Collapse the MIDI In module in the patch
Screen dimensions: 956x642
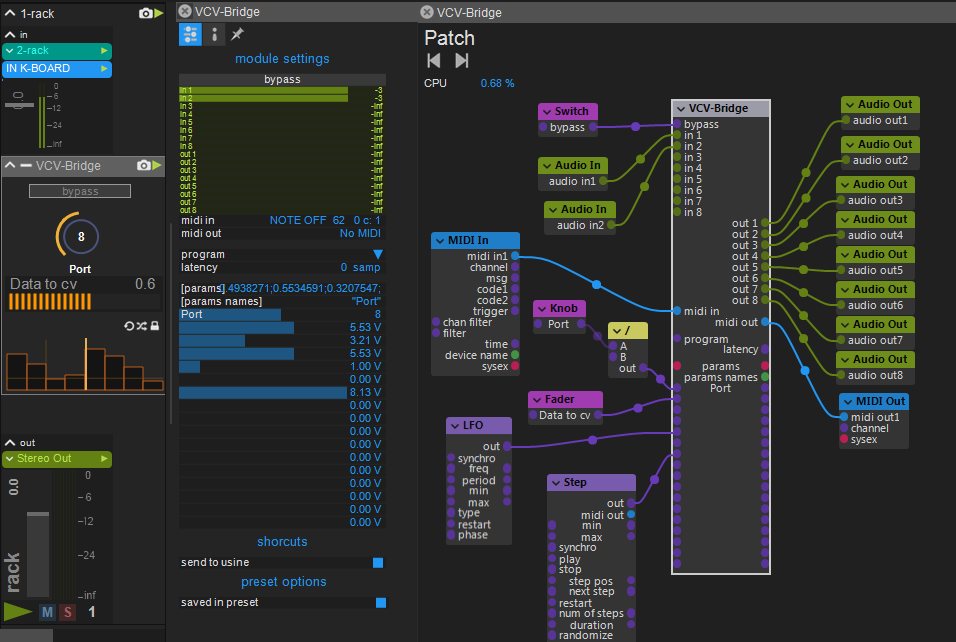point(439,240)
